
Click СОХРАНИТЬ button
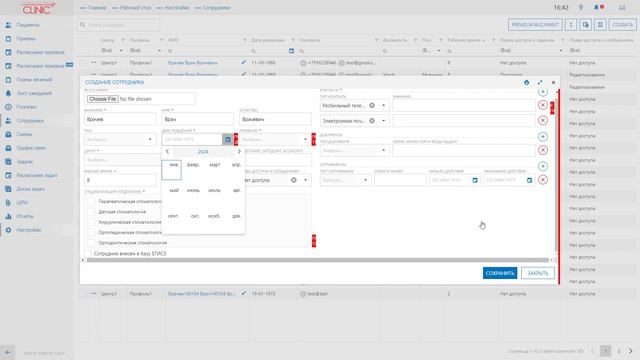tap(500, 273)
